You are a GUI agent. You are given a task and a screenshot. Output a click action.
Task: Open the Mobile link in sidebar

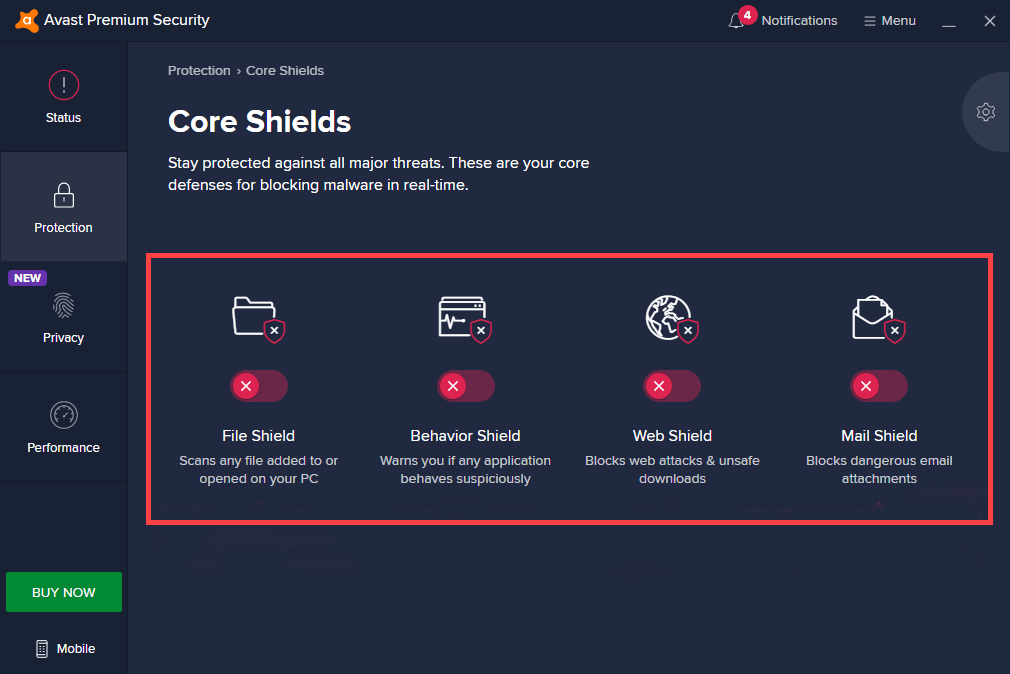(x=66, y=649)
